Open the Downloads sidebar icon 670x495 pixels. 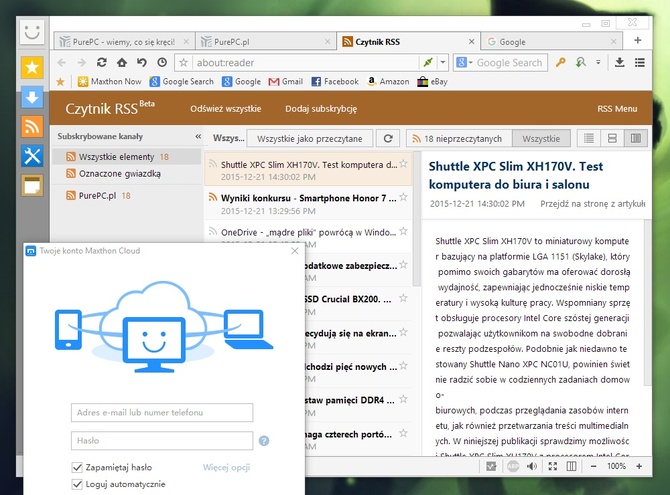tap(32, 97)
